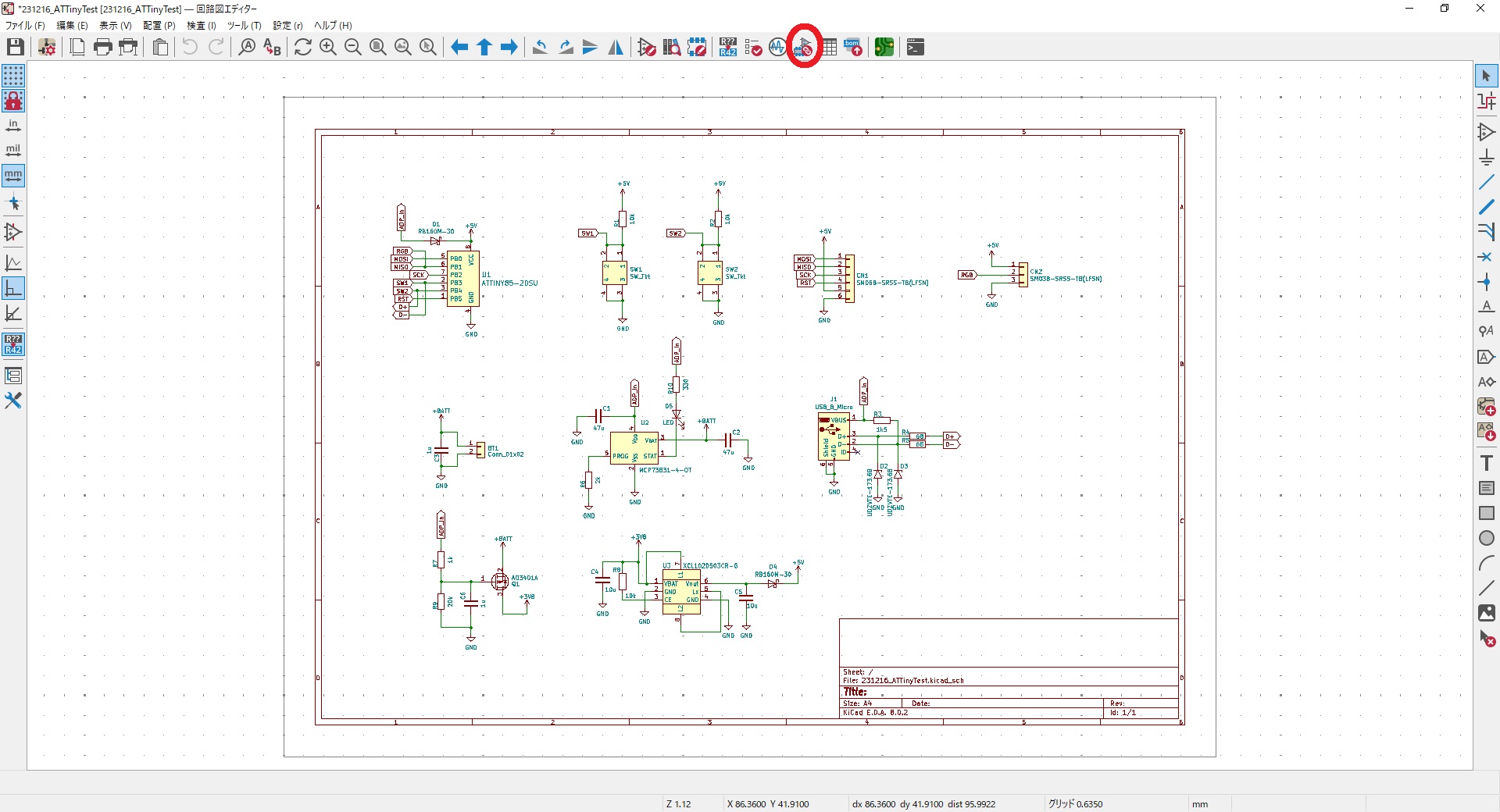1500x812 pixels.
Task: Open the ツール (T) menu
Action: pyautogui.click(x=244, y=26)
